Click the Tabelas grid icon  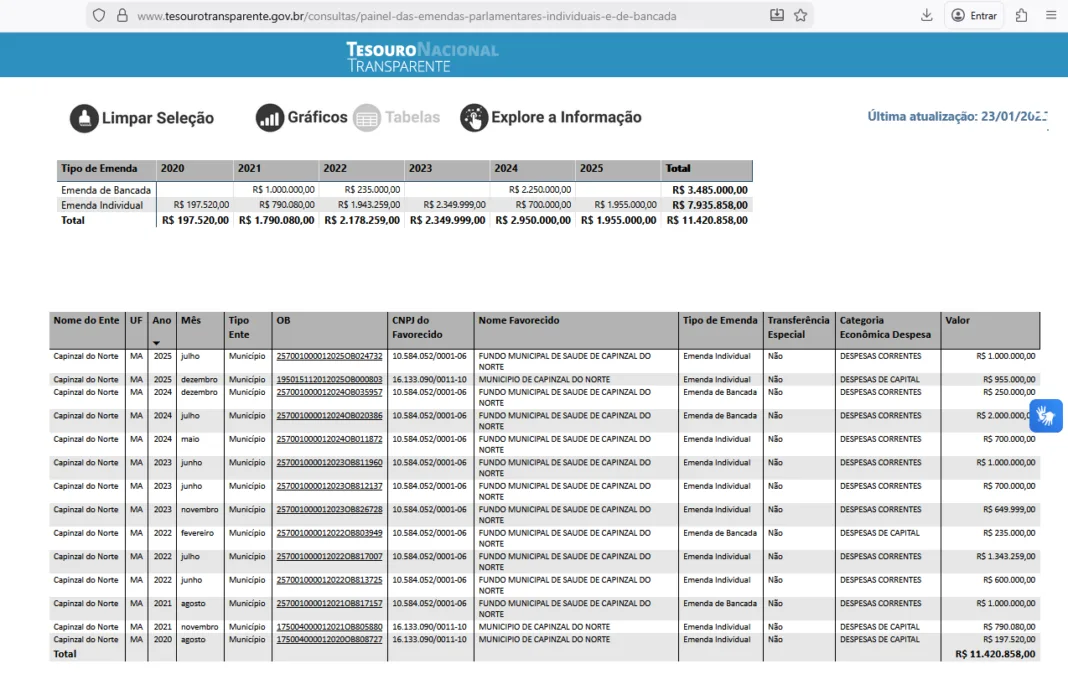[x=366, y=118]
